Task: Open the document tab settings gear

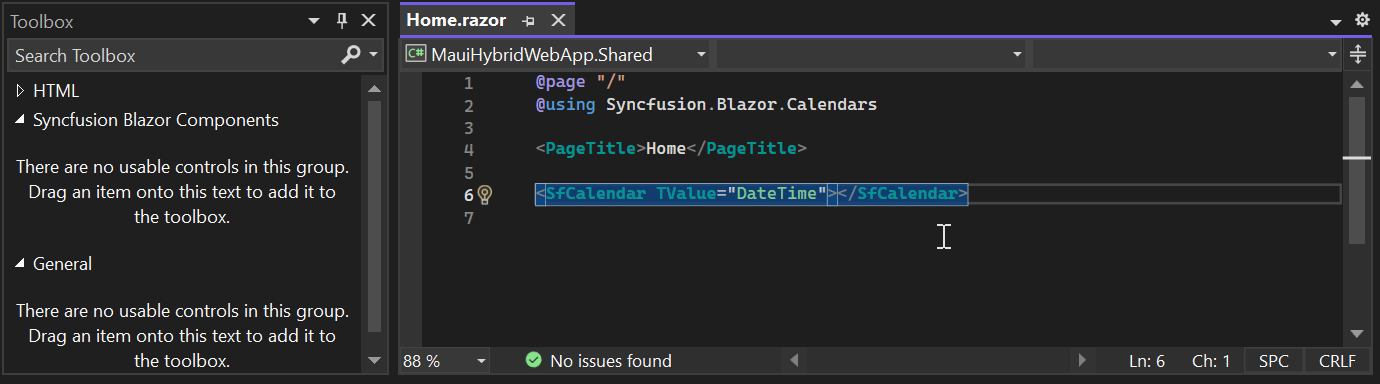Action: coord(1362,21)
